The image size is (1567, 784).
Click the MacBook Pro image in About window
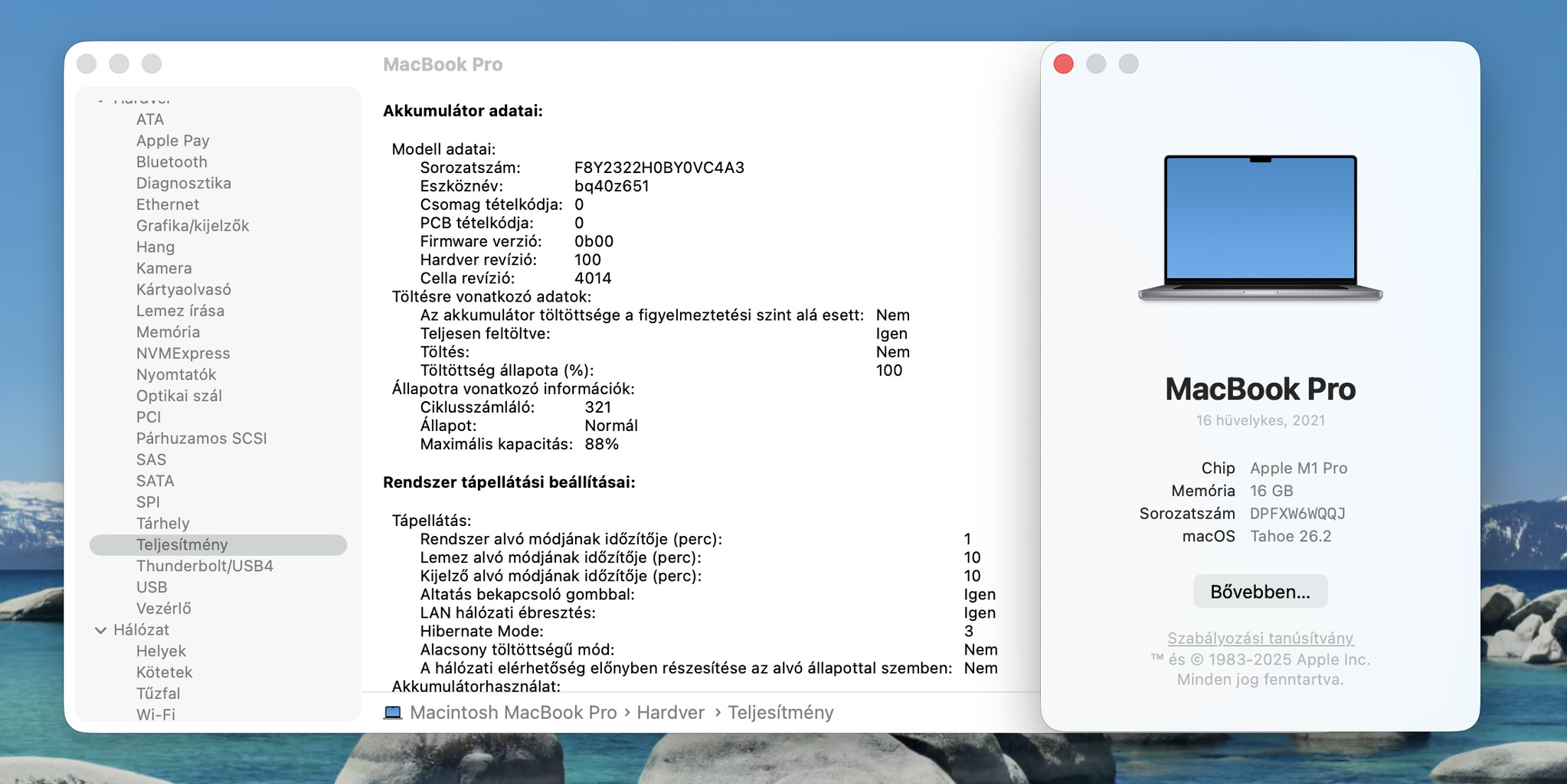click(x=1261, y=227)
